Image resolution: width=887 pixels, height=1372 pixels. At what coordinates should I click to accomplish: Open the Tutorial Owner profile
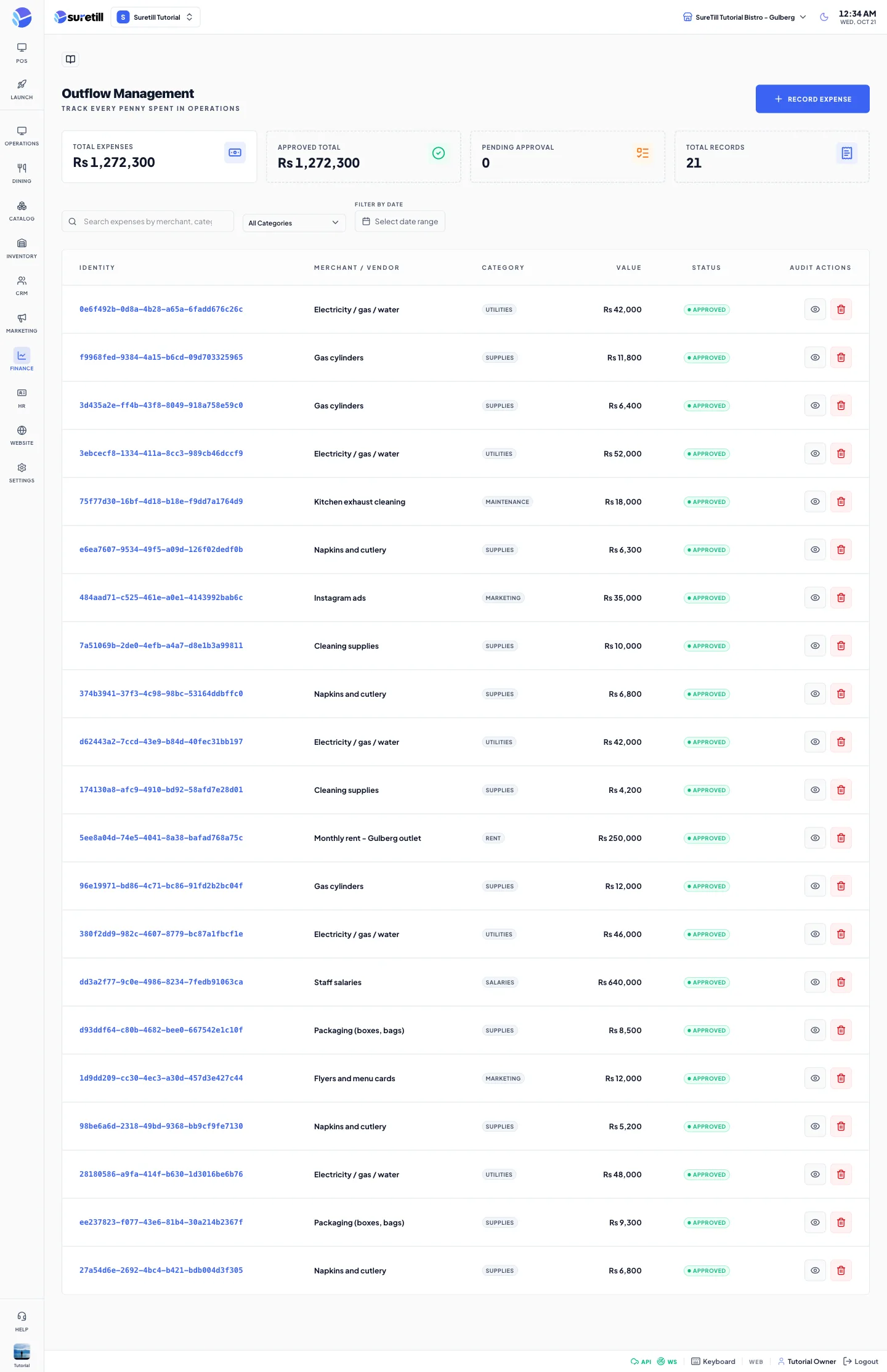pyautogui.click(x=807, y=1362)
